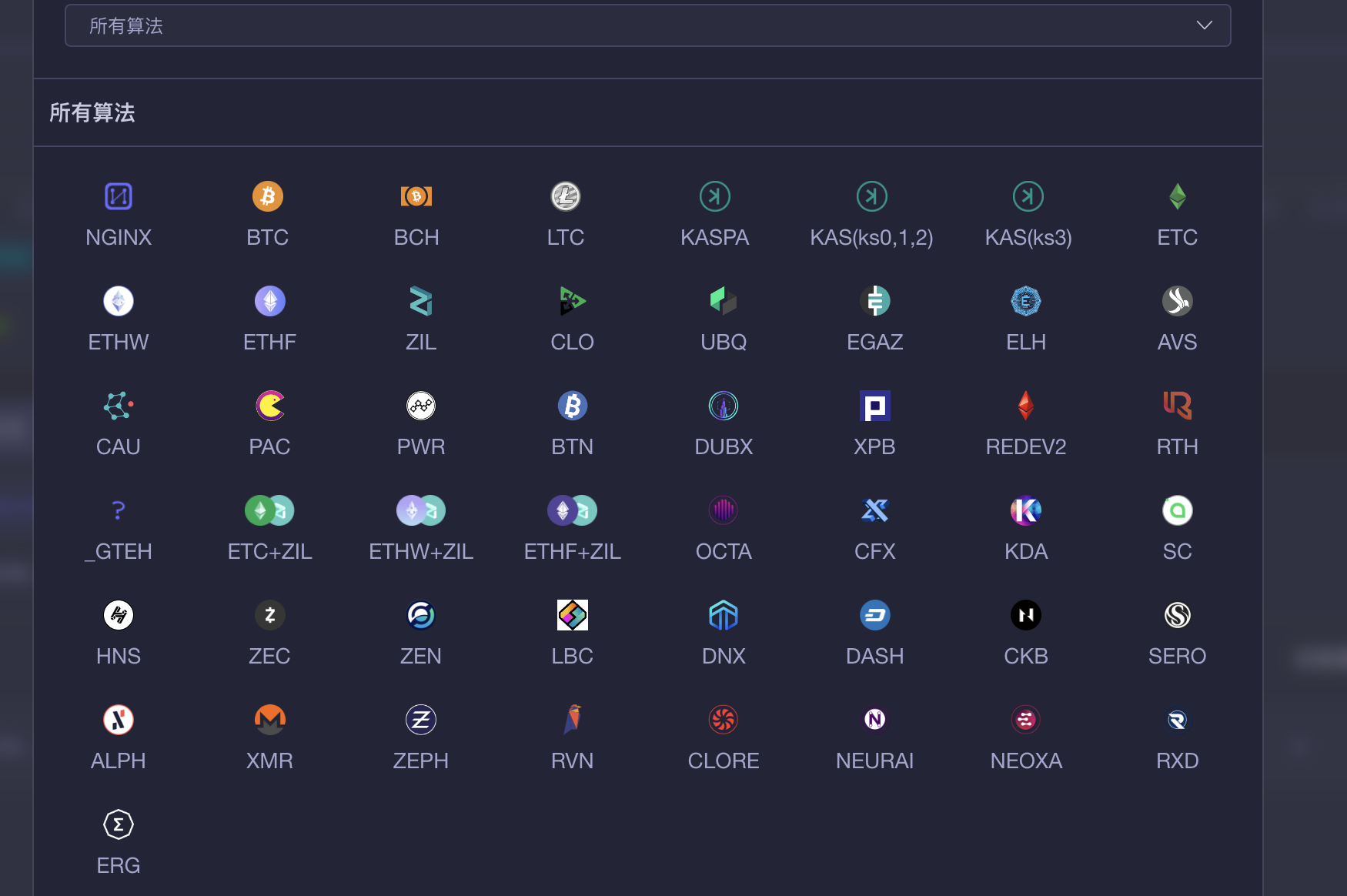Image resolution: width=1347 pixels, height=896 pixels.
Task: Click the KASPA text label
Action: click(715, 237)
